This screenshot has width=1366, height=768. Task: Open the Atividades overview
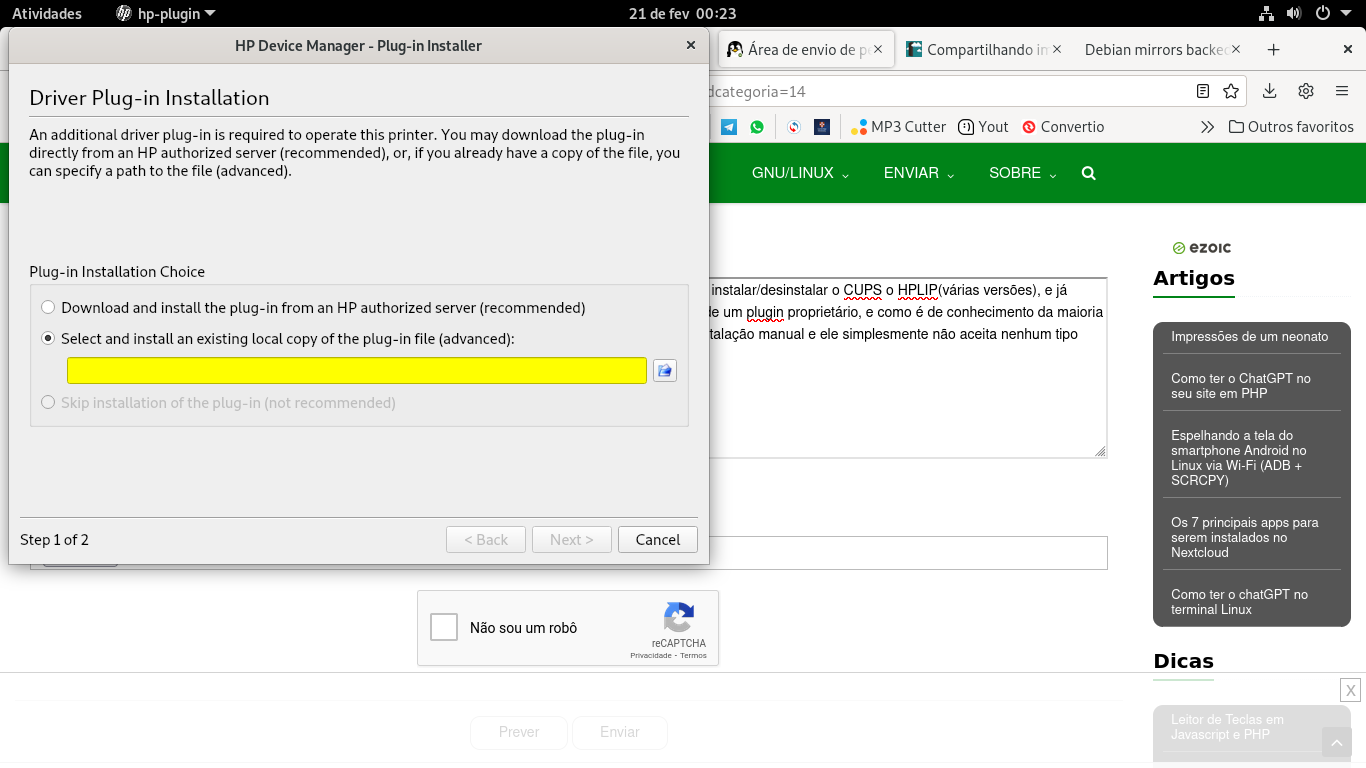47,14
